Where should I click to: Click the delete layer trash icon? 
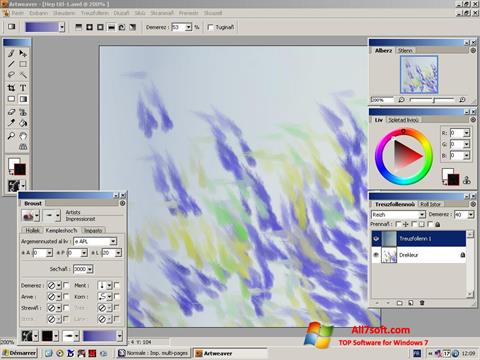click(422, 303)
